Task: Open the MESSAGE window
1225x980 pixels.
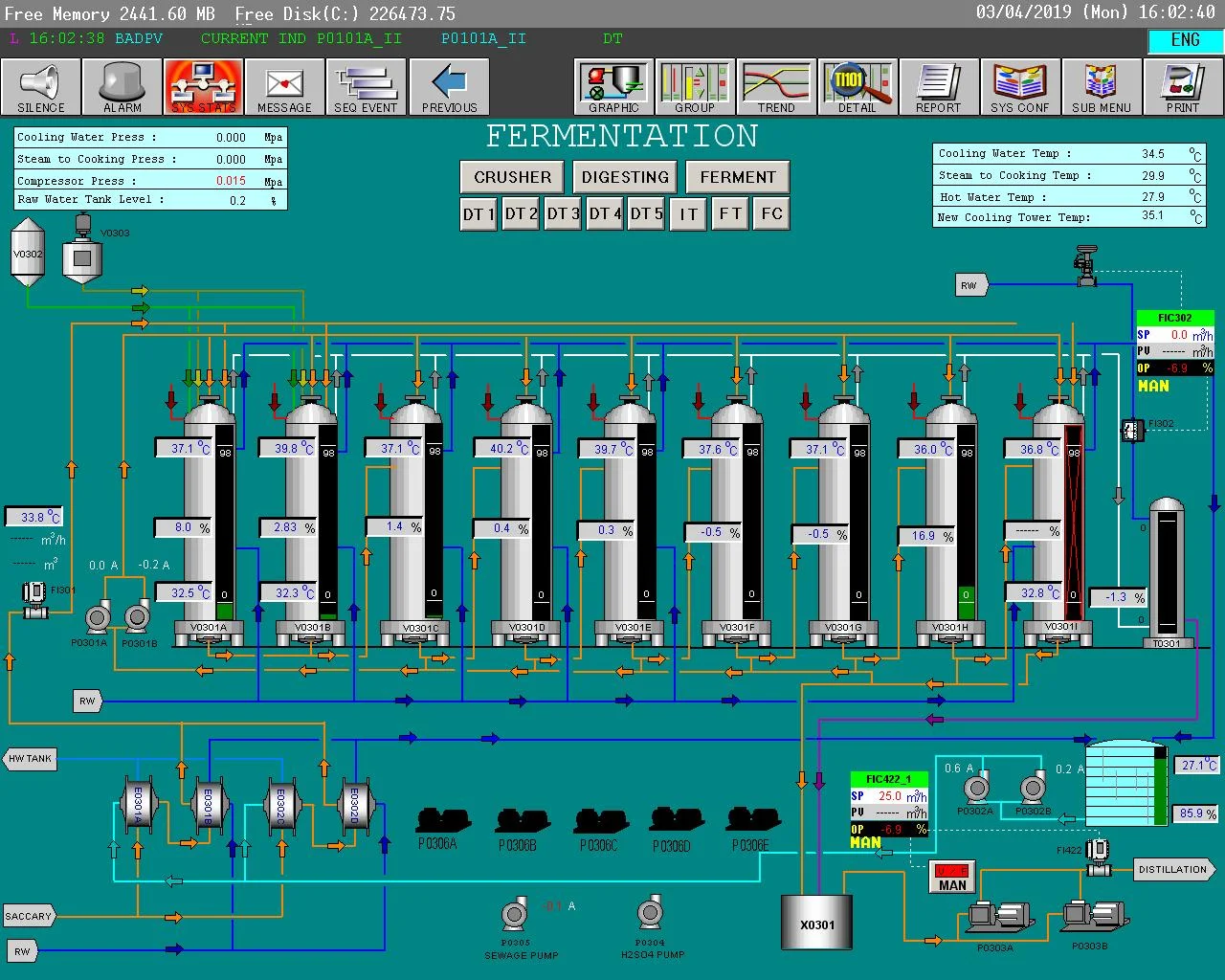Action: click(x=284, y=87)
